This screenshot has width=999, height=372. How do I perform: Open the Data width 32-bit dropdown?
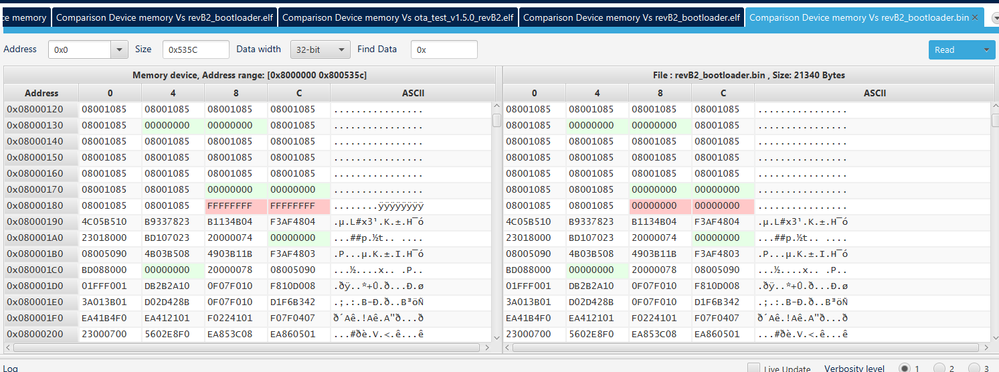click(x=320, y=50)
